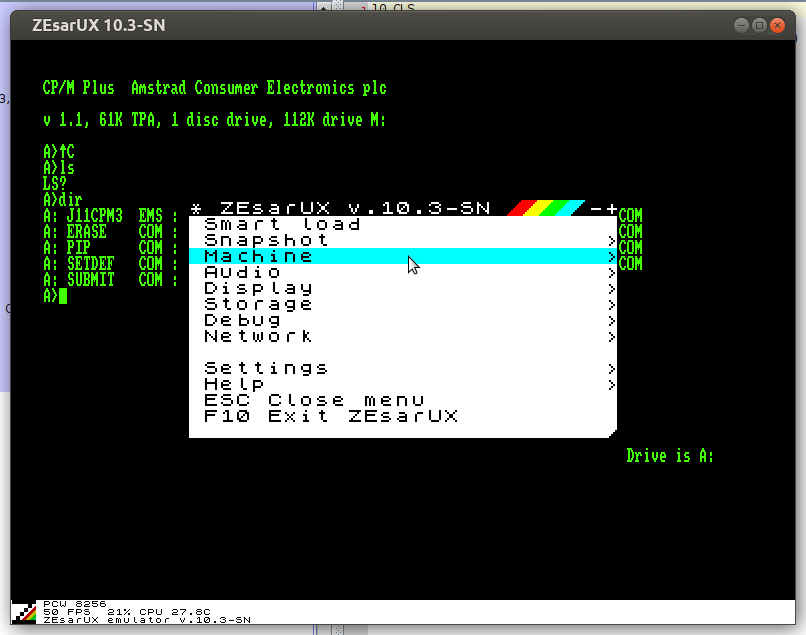Click the 50 FPS status text
The height and width of the screenshot is (635, 806).
point(67,612)
